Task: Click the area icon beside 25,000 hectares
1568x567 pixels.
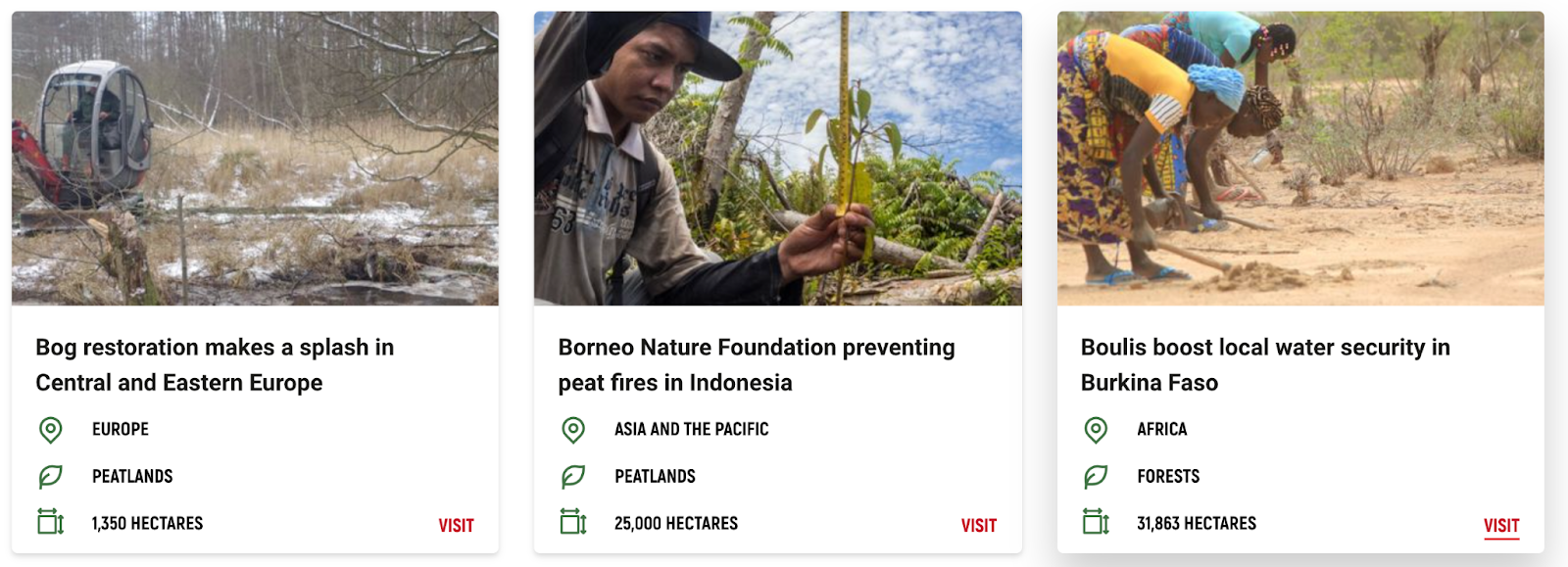Action: [x=573, y=522]
